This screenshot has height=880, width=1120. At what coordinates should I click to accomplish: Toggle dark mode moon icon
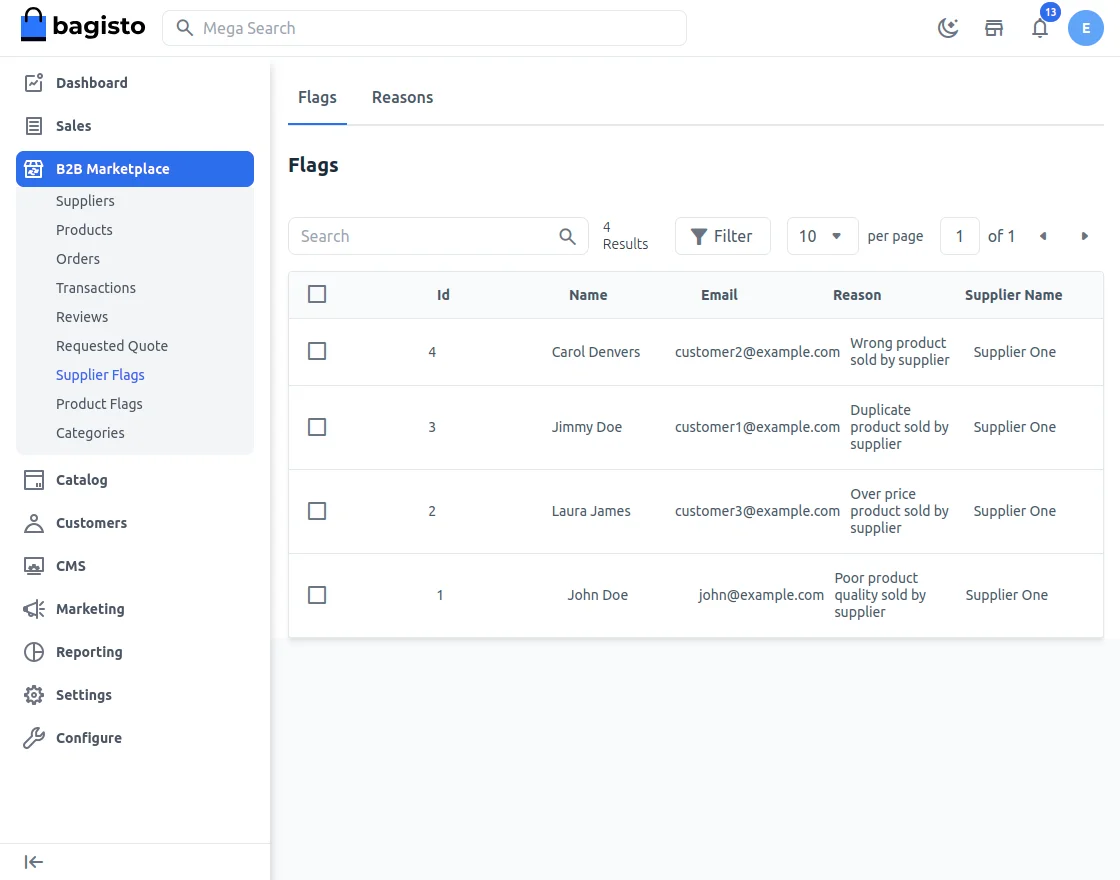[x=947, y=28]
